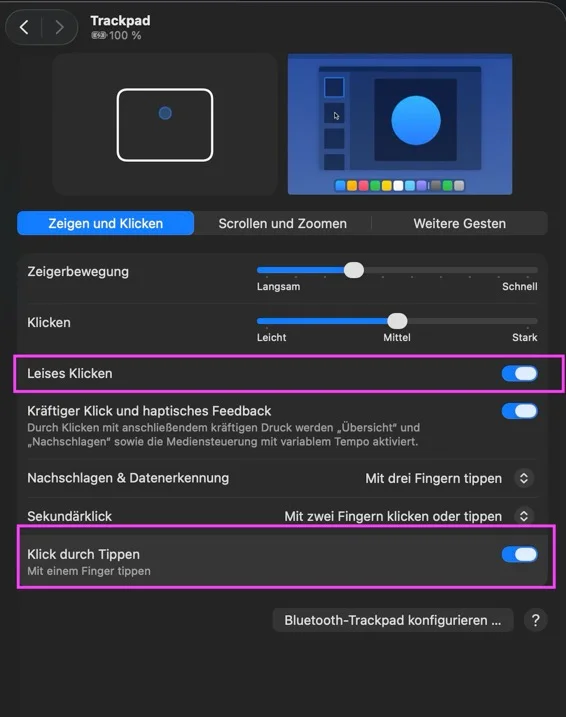Go back with the left chevron
Screen dimensions: 566x717
pos(24,27)
